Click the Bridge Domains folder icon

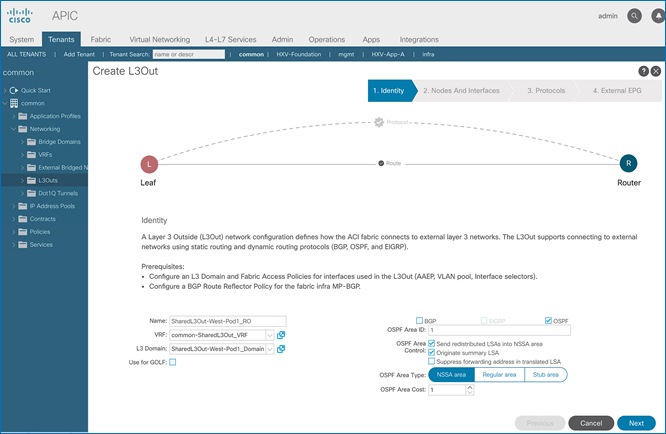coord(31,141)
